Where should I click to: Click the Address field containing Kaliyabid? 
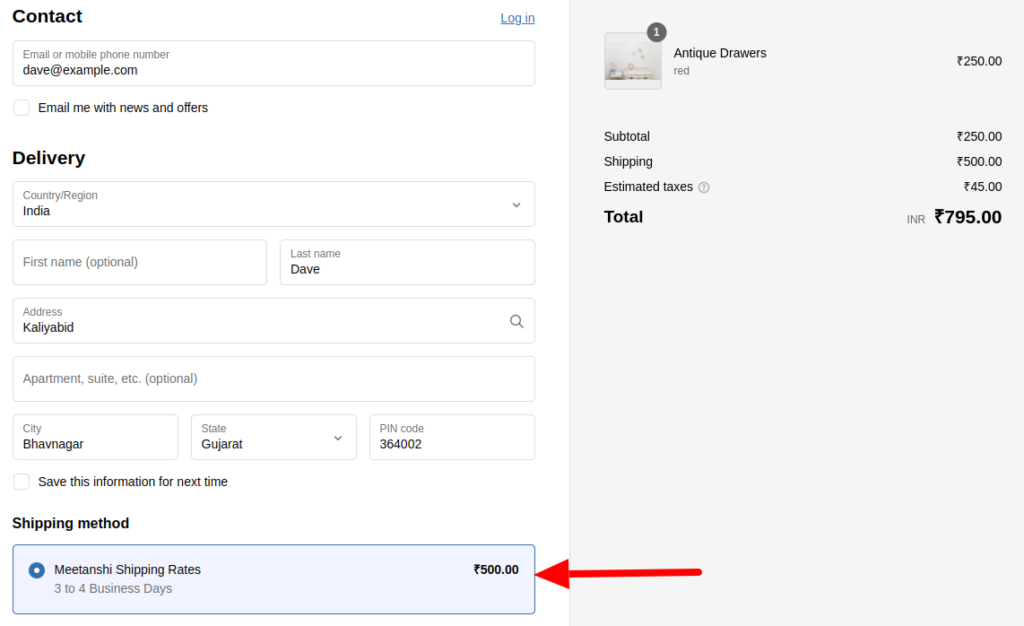point(274,321)
